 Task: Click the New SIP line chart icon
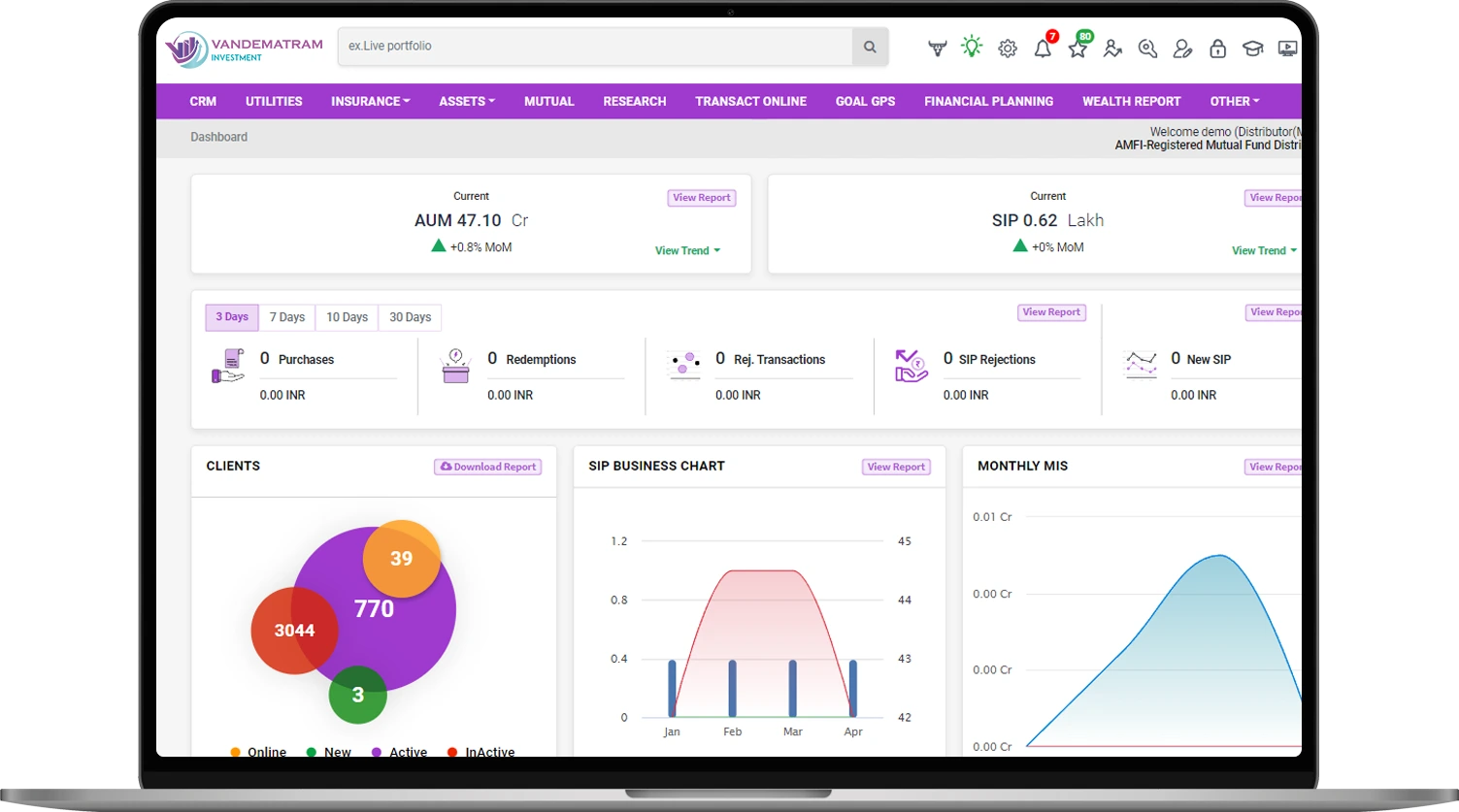[1141, 364]
